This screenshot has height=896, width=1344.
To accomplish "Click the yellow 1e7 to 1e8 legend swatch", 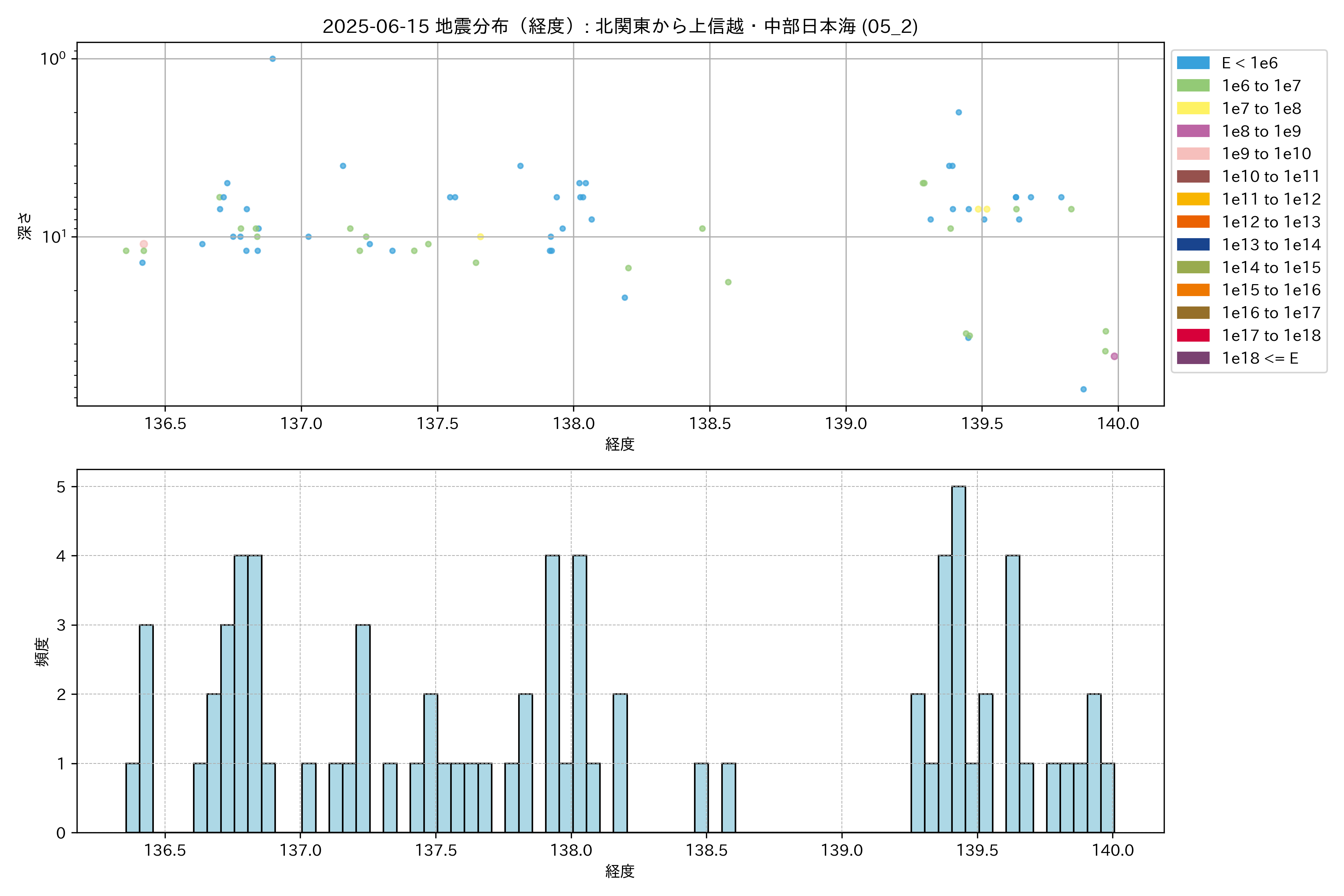I will (1192, 109).
